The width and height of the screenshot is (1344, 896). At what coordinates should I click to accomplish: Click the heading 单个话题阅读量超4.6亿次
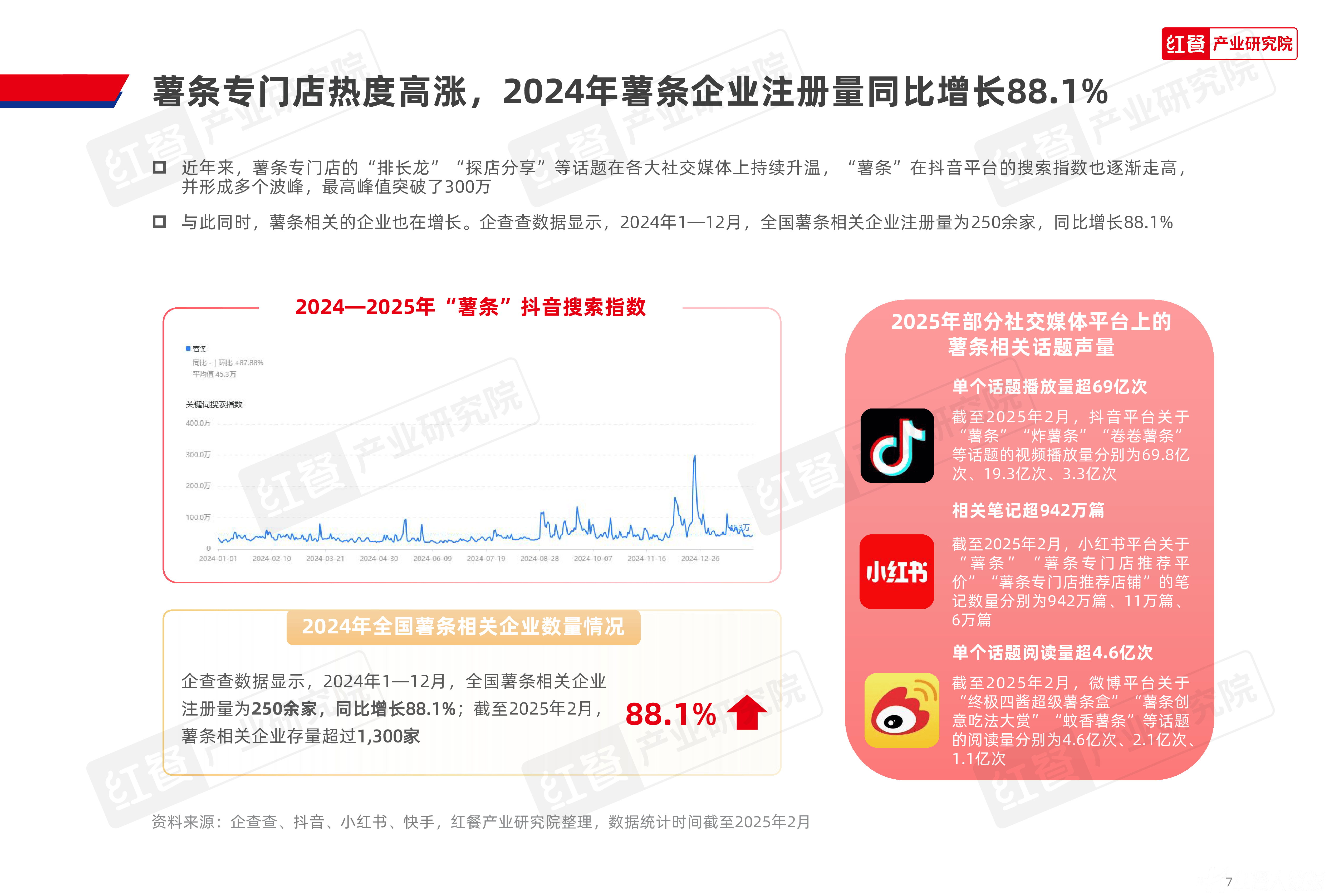pos(1053,652)
